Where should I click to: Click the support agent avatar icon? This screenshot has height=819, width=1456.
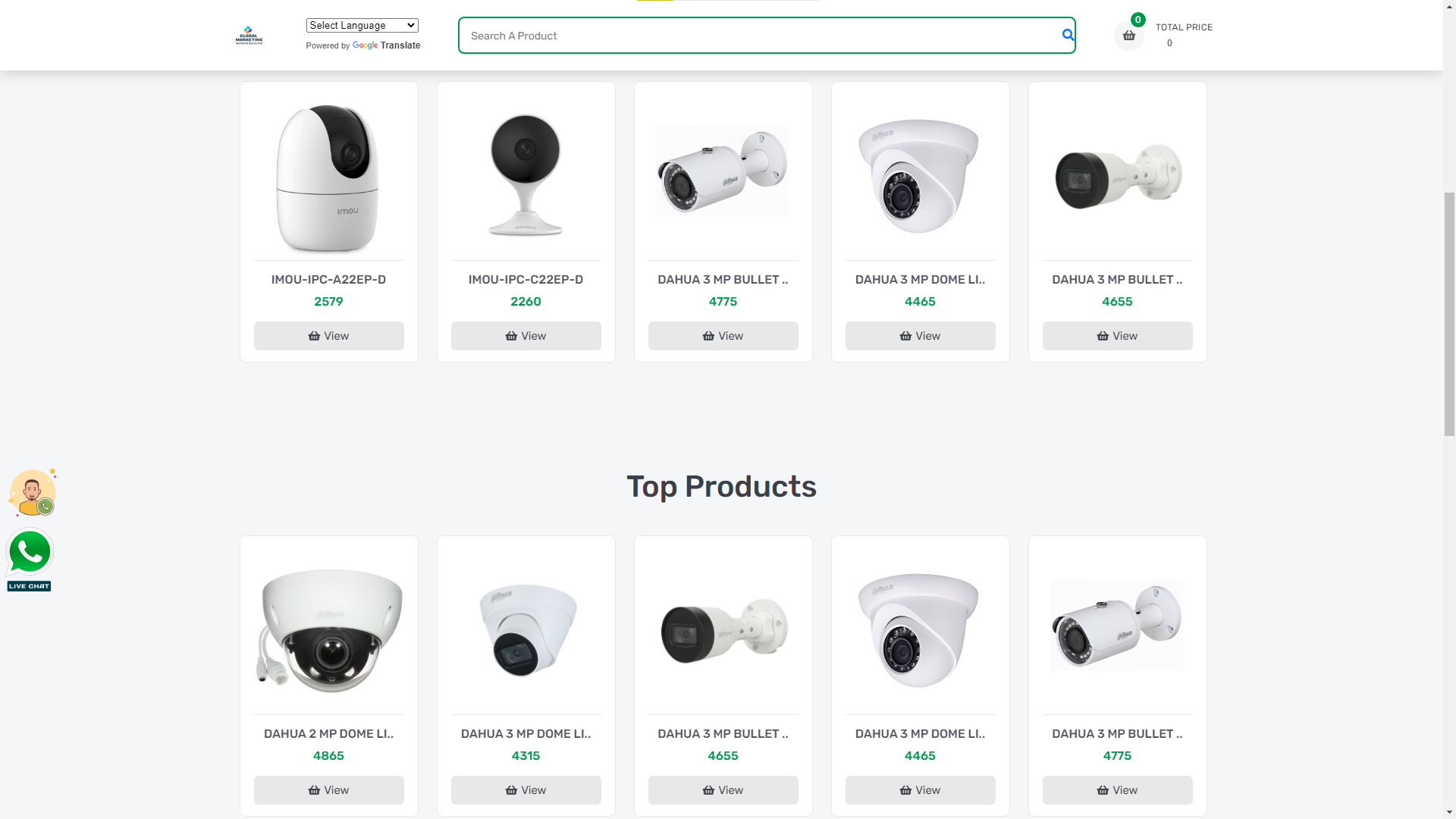(32, 493)
